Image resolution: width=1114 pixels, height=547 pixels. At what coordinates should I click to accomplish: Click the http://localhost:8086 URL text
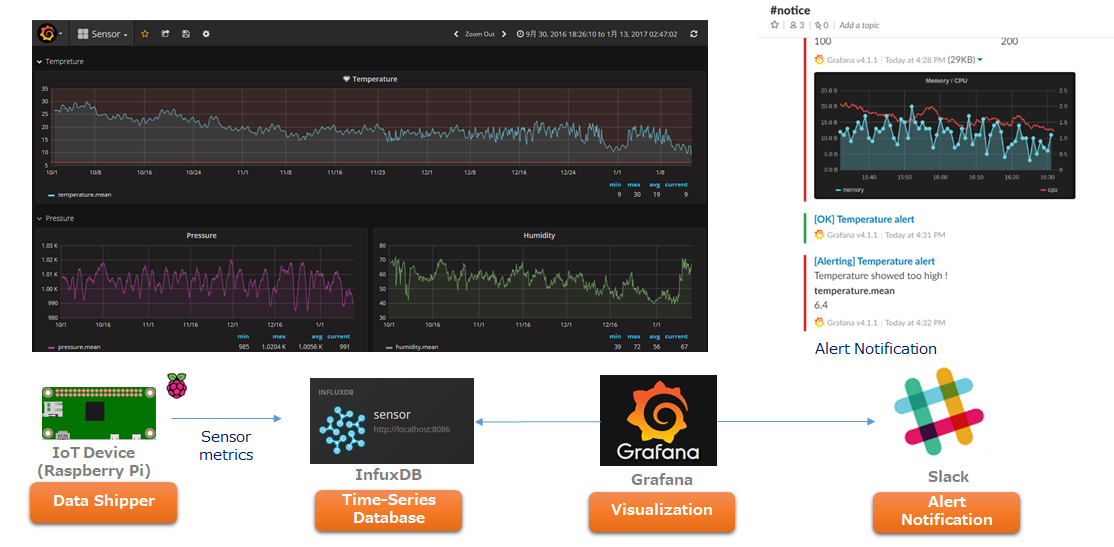412,429
